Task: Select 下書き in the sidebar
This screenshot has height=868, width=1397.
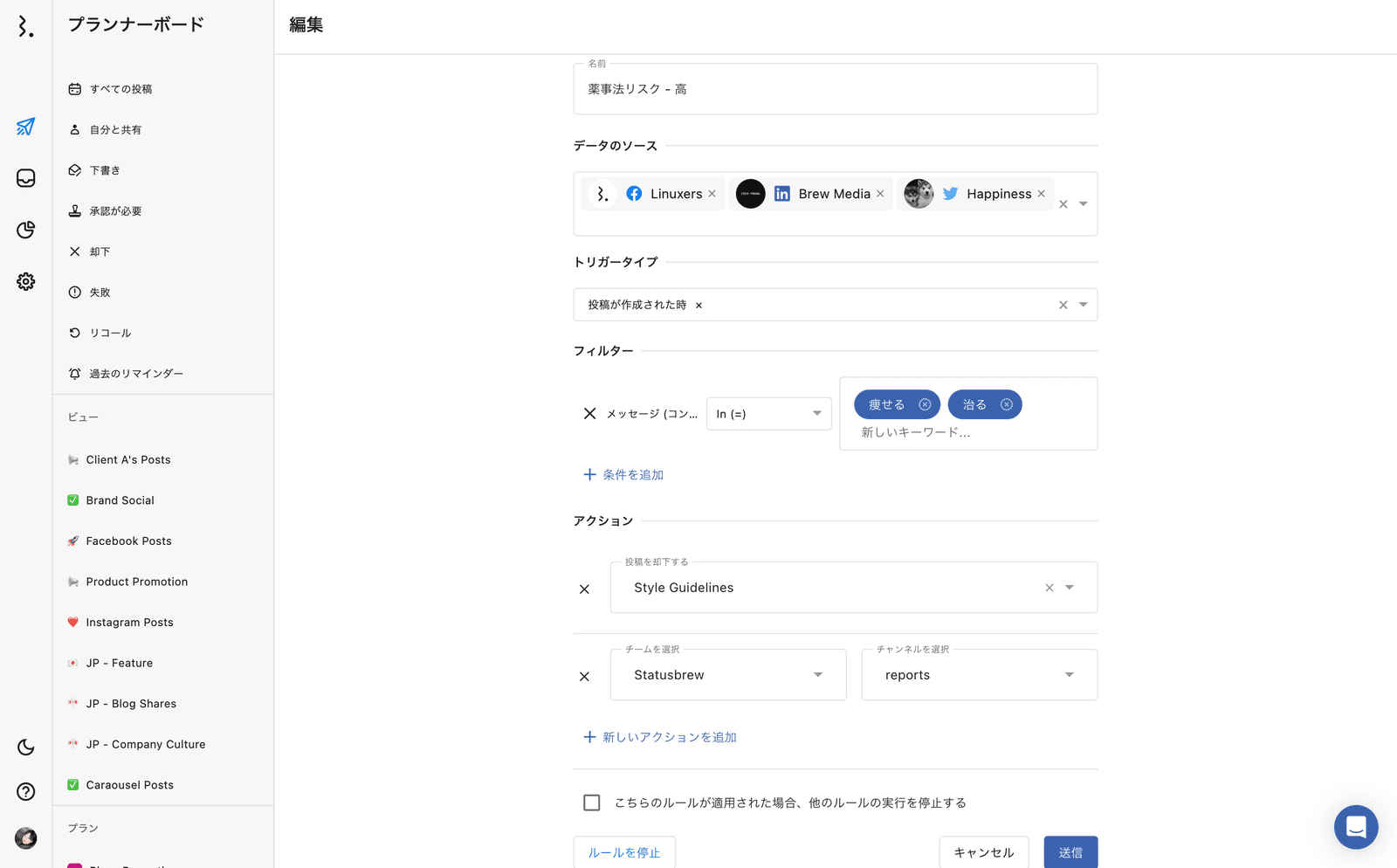Action: (x=105, y=170)
